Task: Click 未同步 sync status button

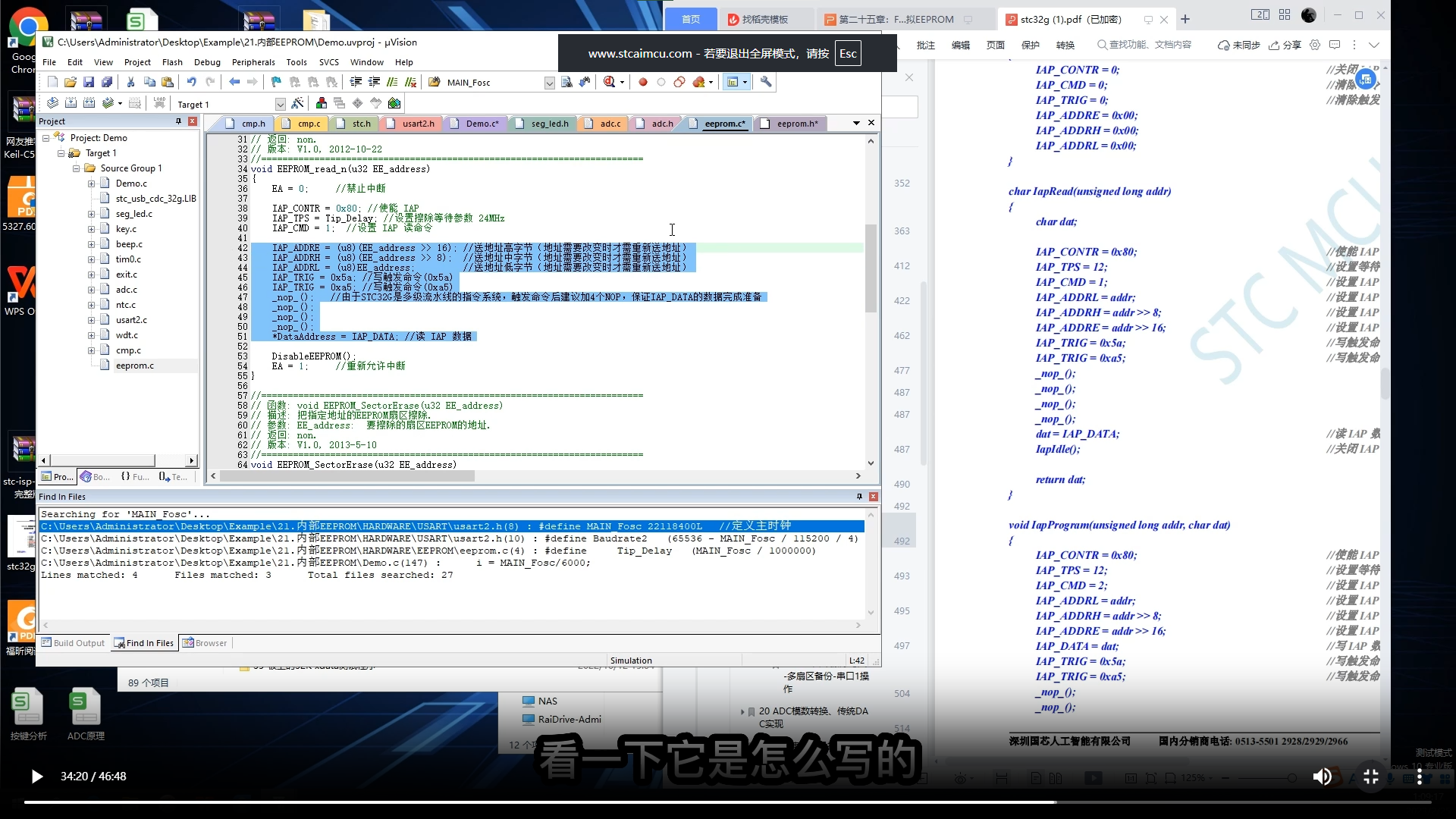Action: tap(1238, 45)
